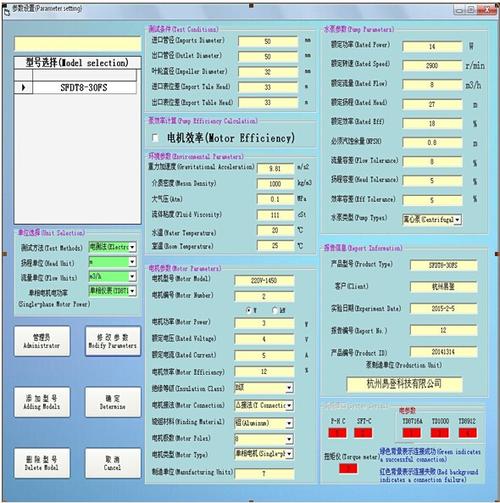Select the Y motor connection radio button
This screenshot has width=500, height=503.
click(x=249, y=310)
